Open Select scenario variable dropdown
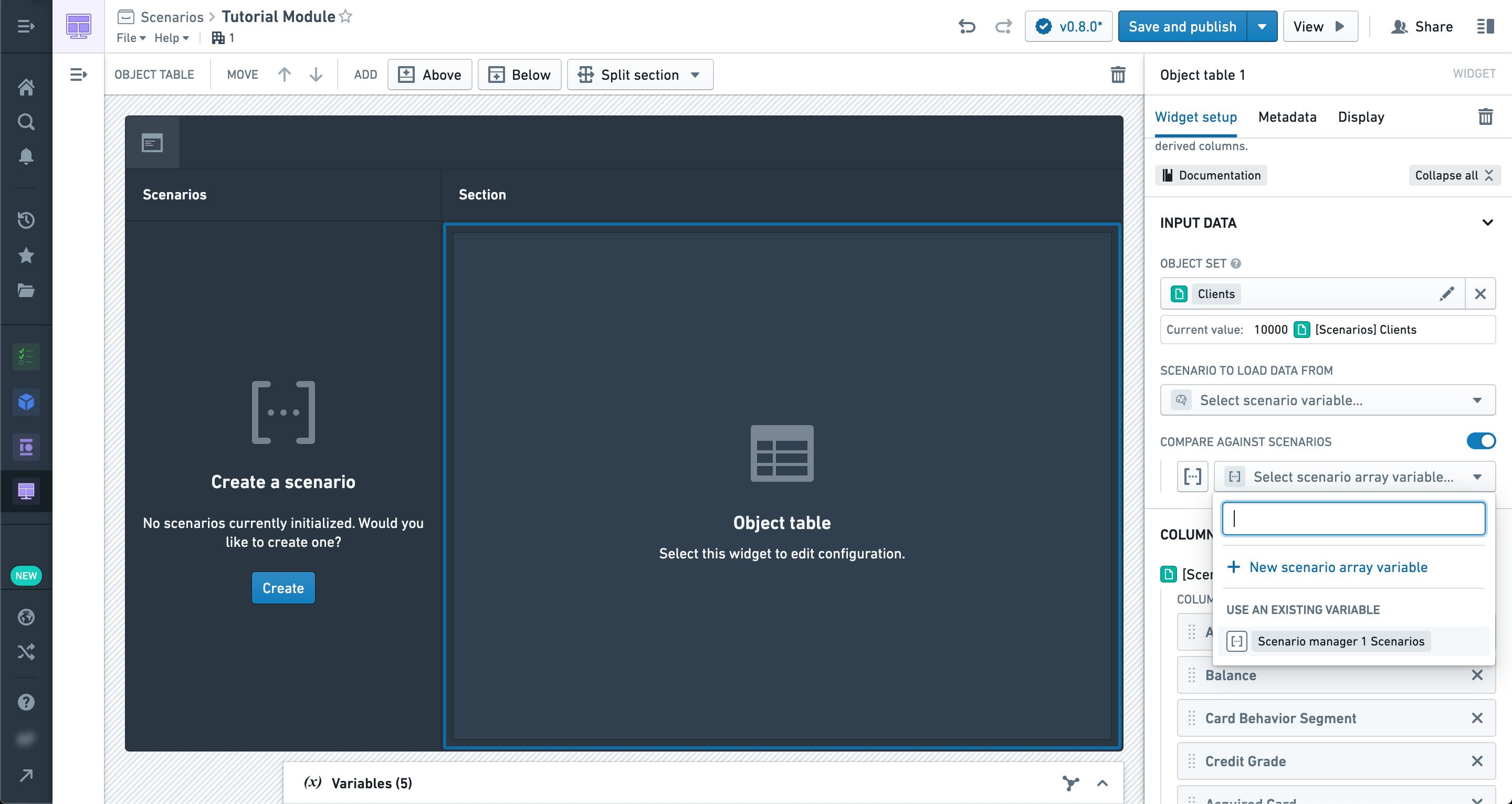 coord(1327,400)
